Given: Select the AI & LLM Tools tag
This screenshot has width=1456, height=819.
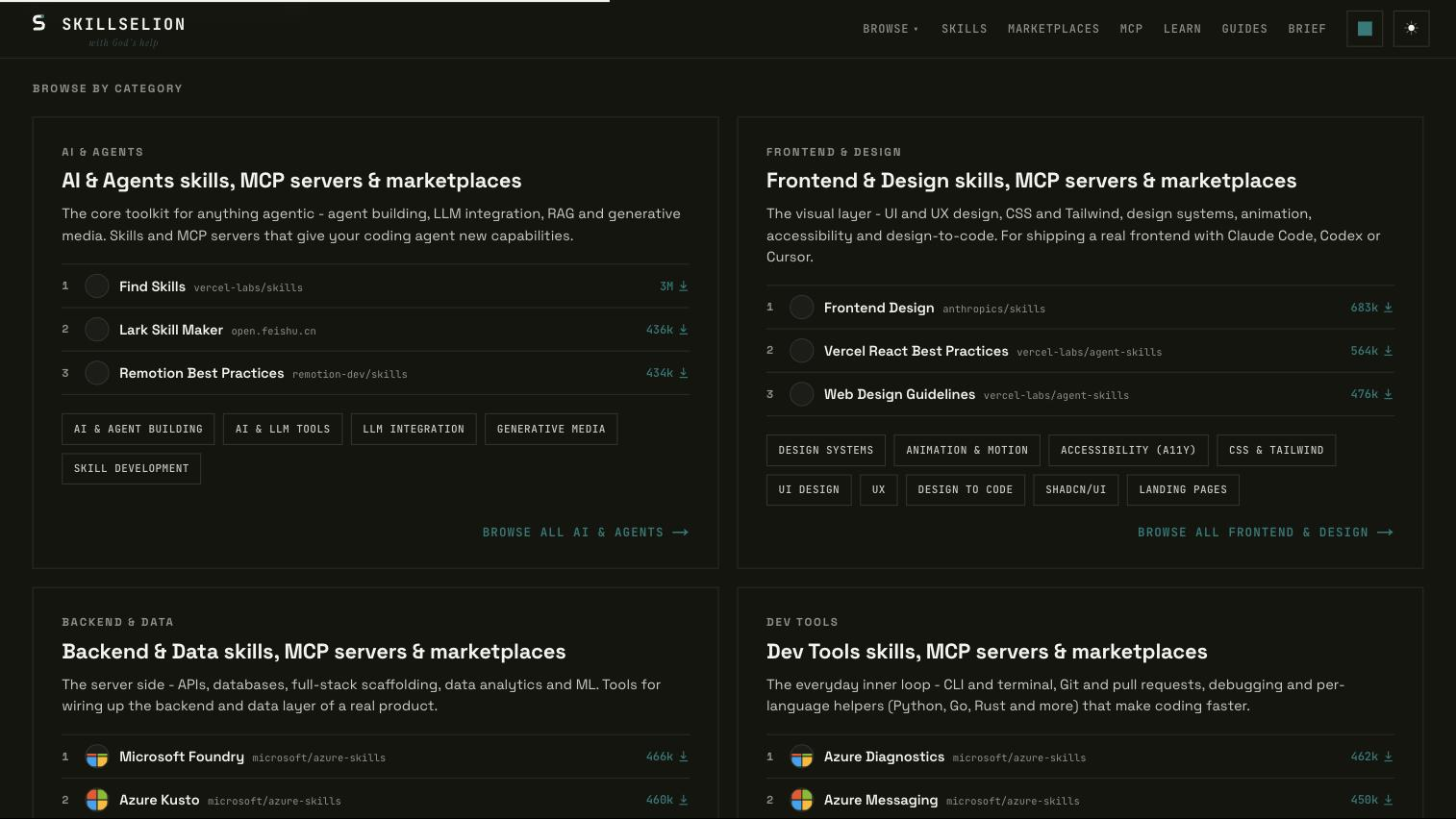Looking at the screenshot, I should click(283, 429).
